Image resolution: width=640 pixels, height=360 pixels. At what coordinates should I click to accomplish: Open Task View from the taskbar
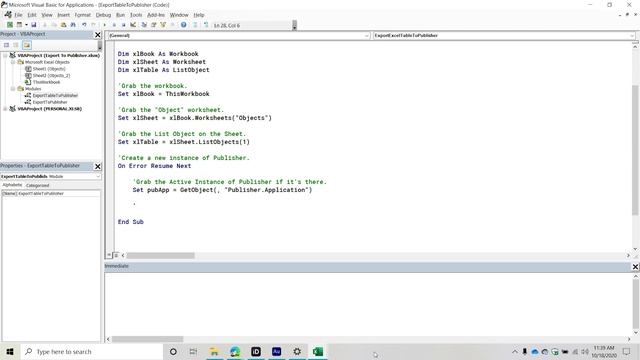point(193,351)
